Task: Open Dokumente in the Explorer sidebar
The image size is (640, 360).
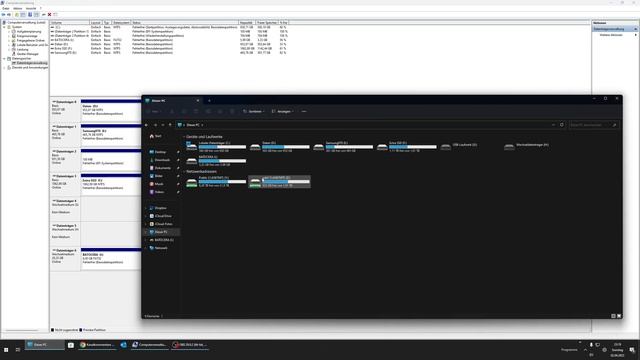Action: point(160,168)
